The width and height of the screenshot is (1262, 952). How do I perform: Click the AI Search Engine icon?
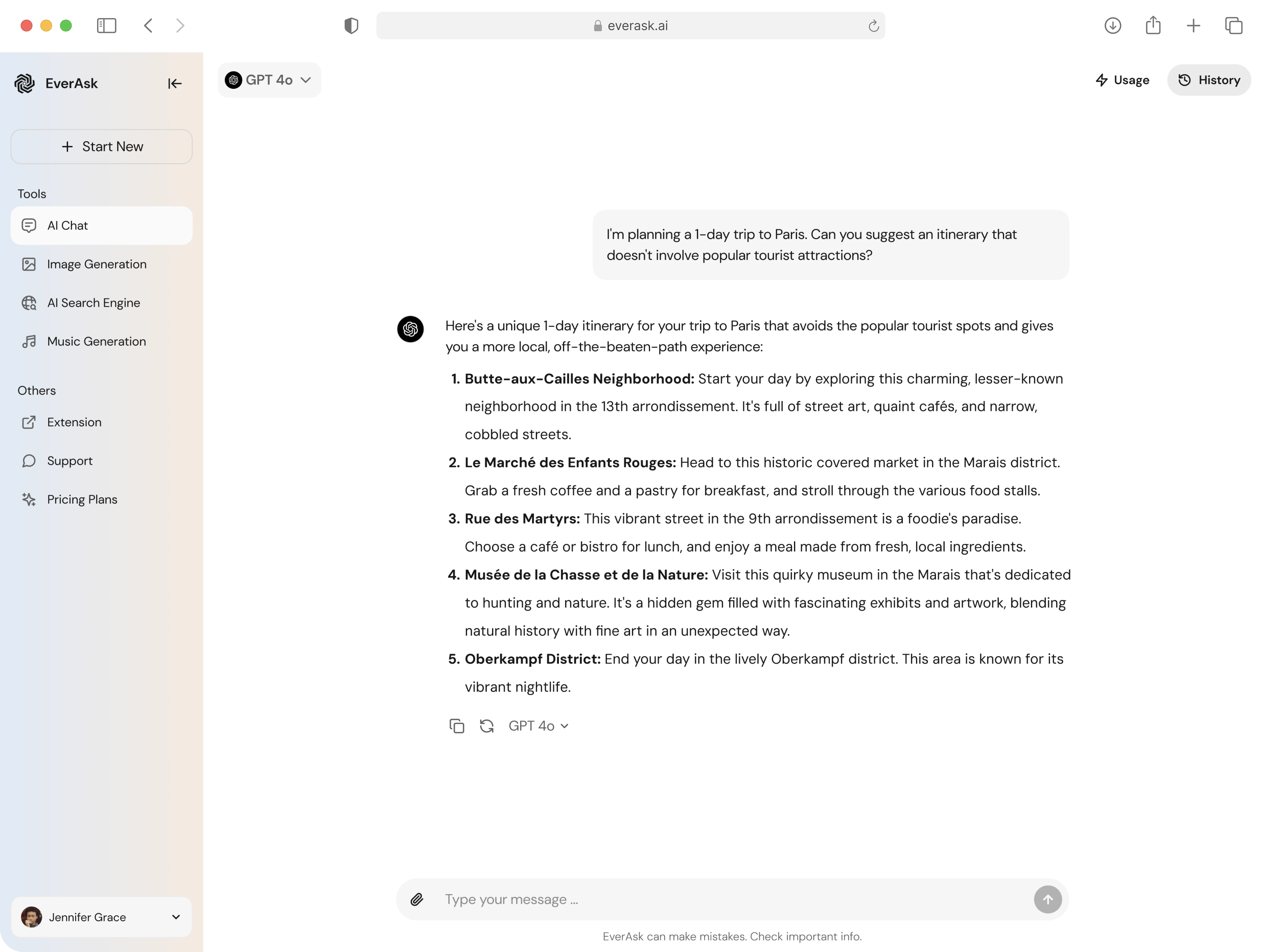(x=30, y=302)
